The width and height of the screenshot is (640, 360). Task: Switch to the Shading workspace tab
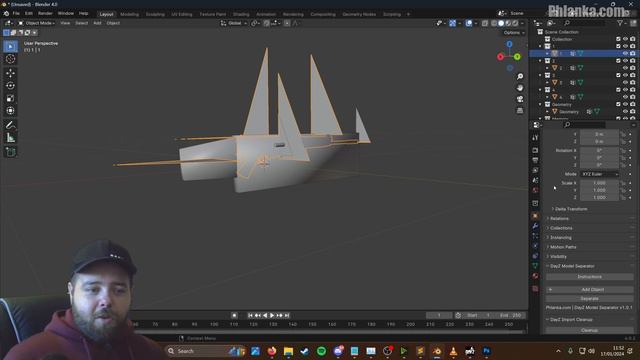point(241,14)
